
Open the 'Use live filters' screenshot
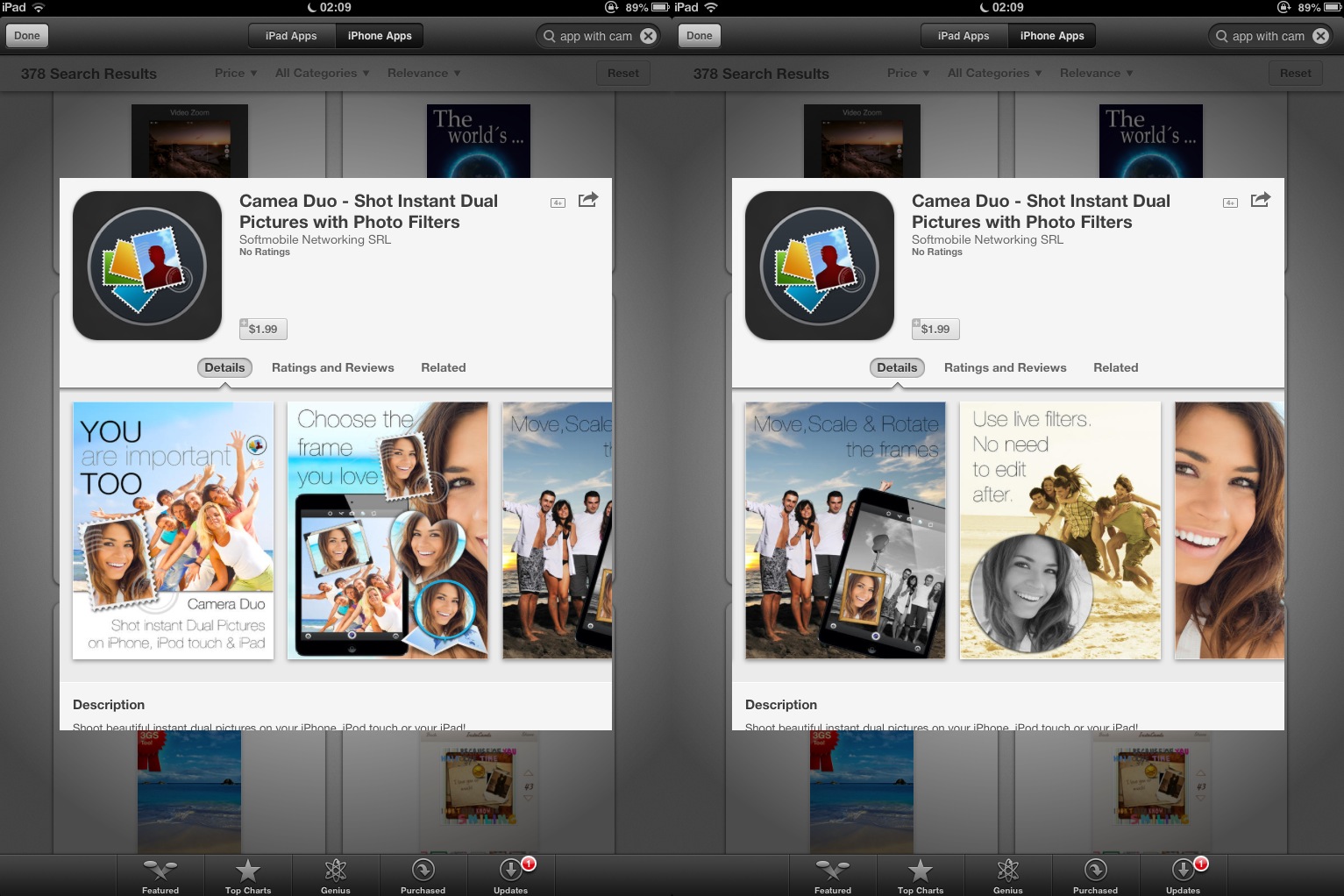pyautogui.click(x=1060, y=530)
